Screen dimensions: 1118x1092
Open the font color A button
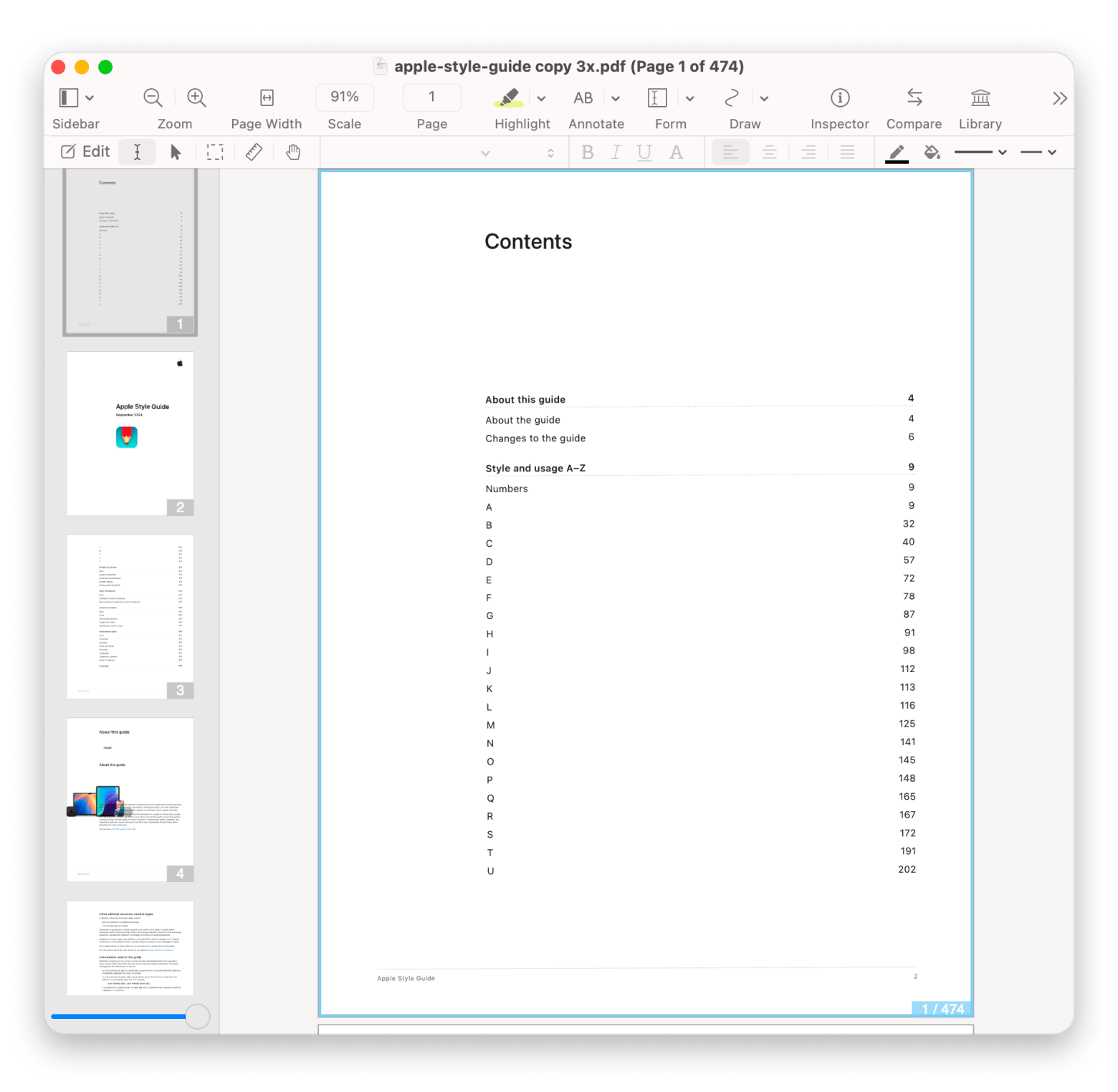click(x=676, y=152)
